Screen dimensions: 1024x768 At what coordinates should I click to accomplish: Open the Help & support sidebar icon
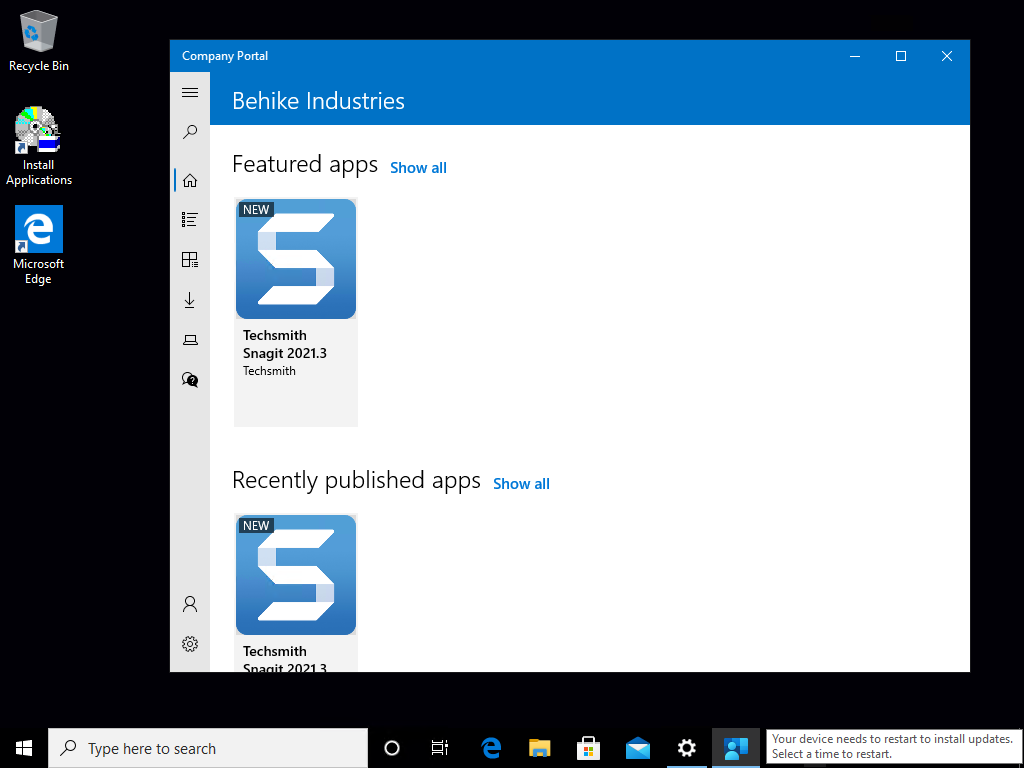pos(190,379)
